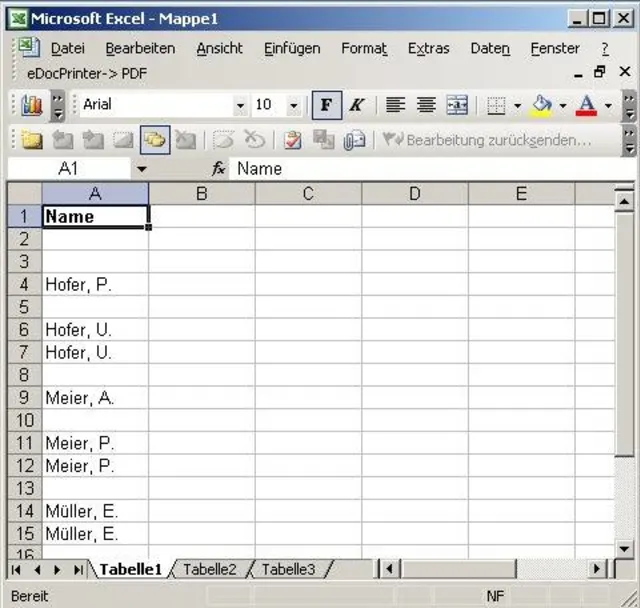640x608 pixels.
Task: Click the borders icon
Action: point(496,106)
